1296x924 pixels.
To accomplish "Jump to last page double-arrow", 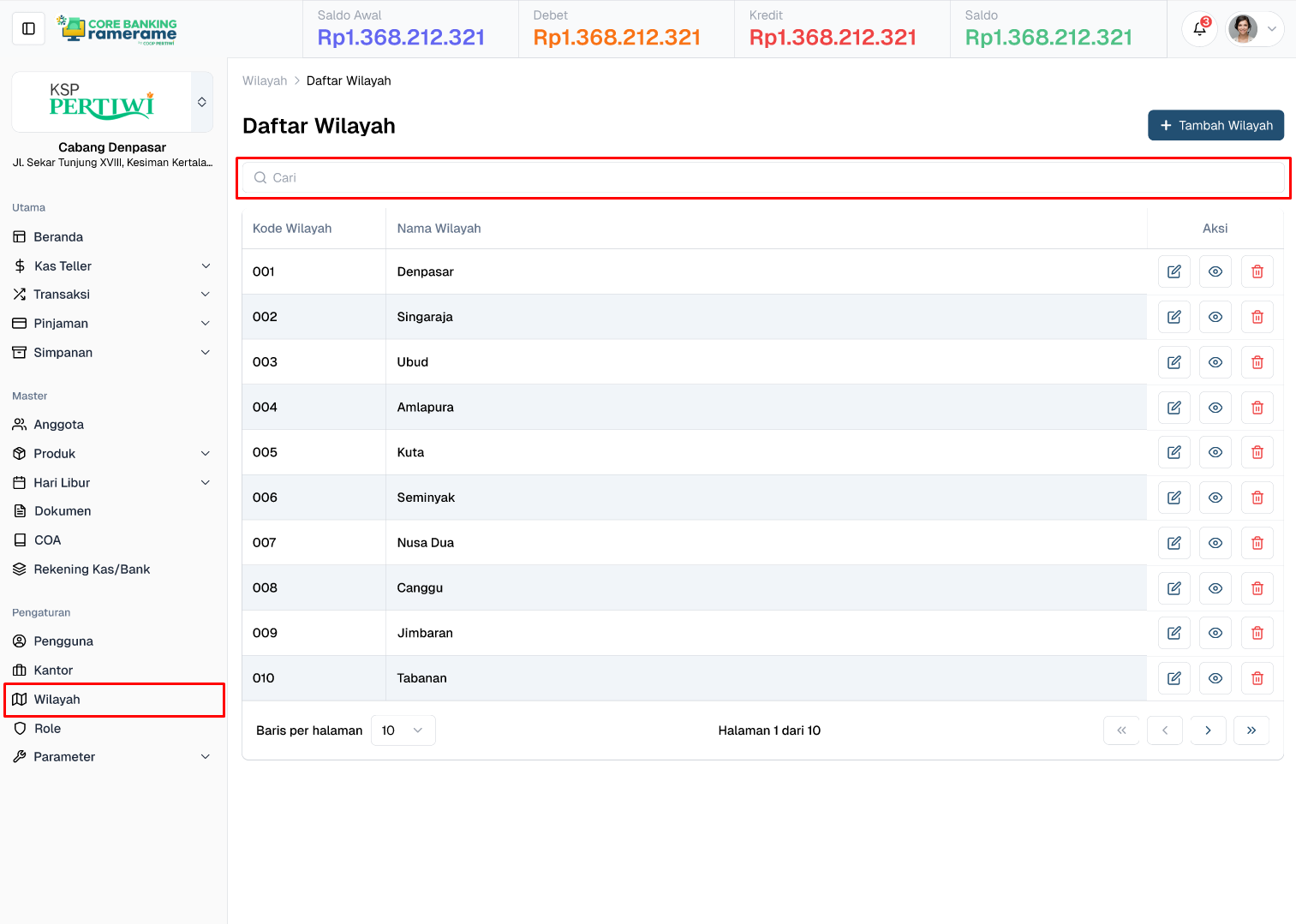I will [x=1251, y=730].
